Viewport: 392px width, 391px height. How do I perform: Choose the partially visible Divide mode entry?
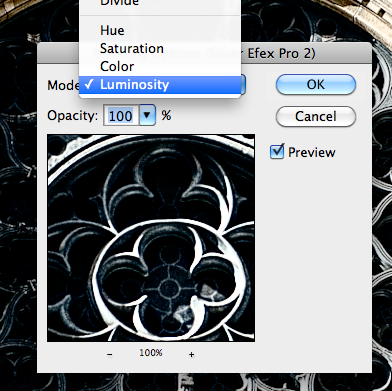coord(160,3)
